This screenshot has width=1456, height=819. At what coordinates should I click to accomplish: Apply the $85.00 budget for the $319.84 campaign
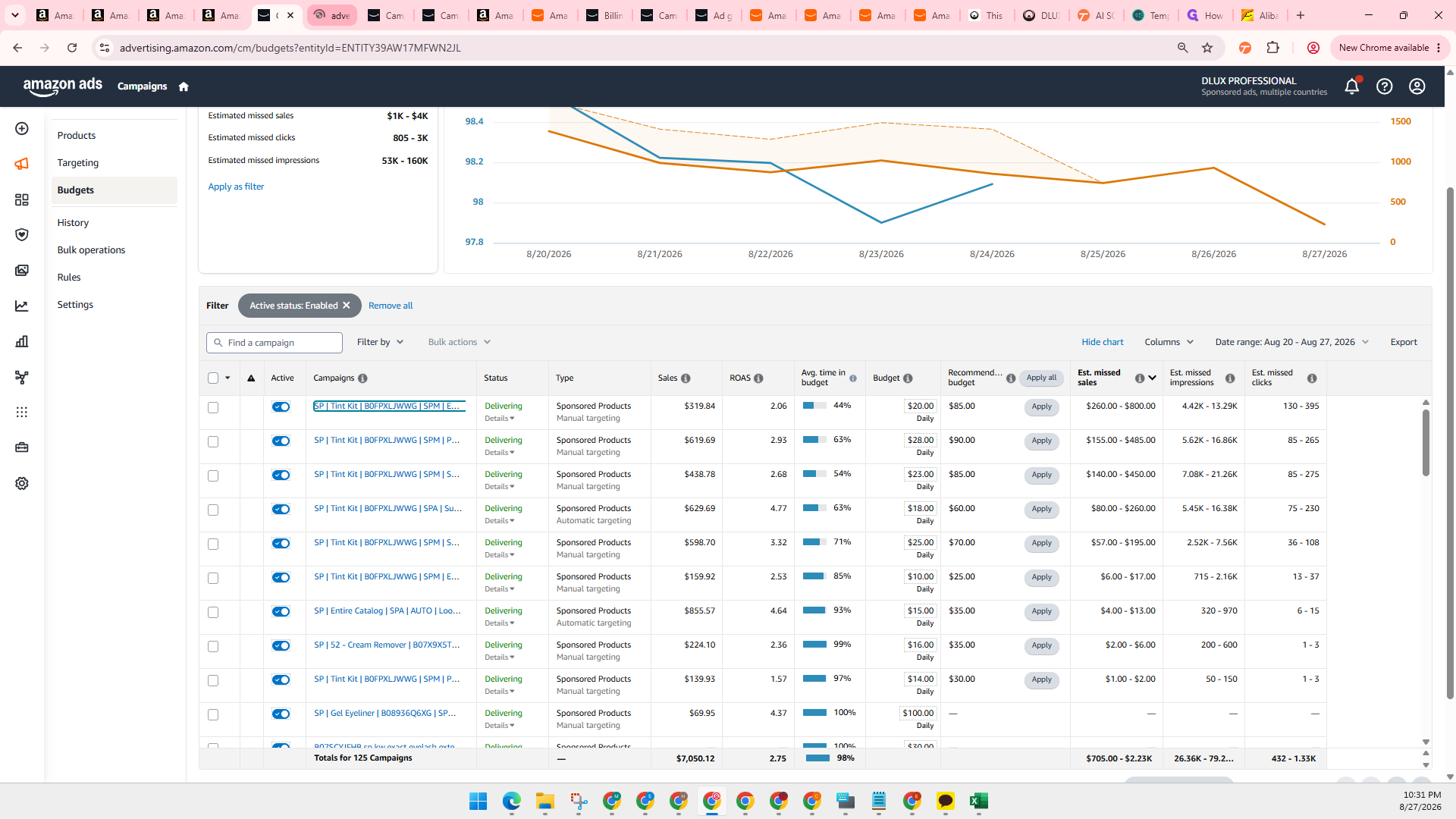[x=1041, y=407]
